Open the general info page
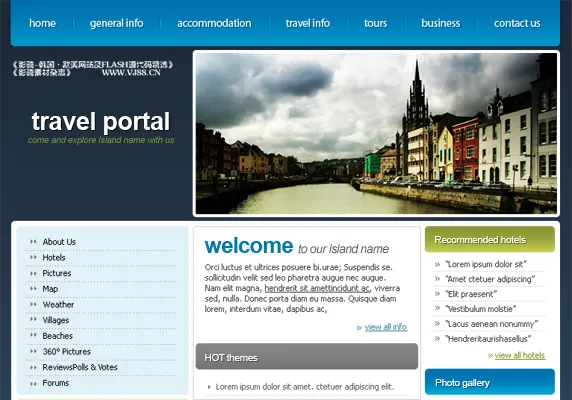 [116, 23]
